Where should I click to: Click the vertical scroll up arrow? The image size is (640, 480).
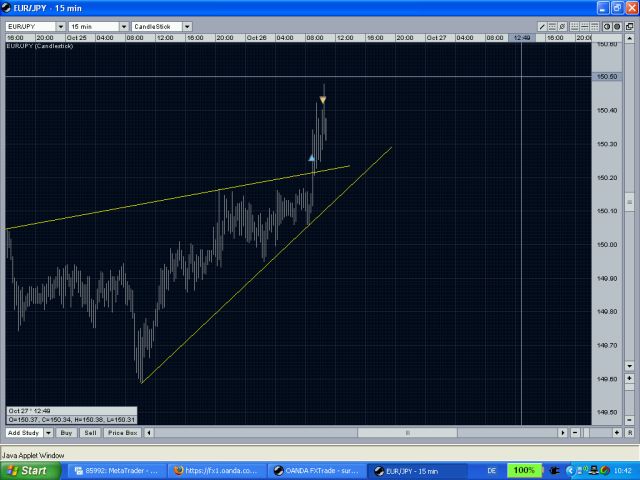[629, 38]
